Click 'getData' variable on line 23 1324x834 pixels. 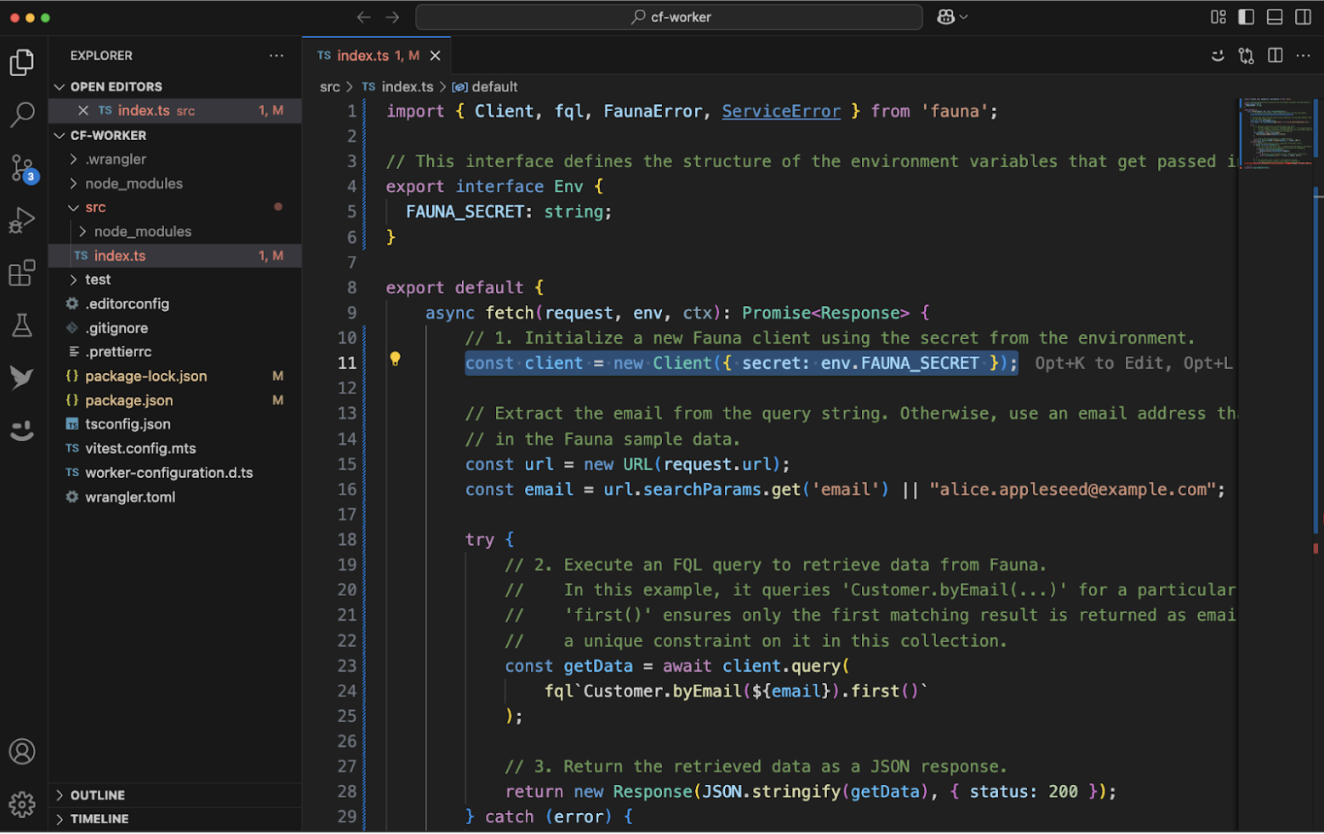click(x=598, y=666)
